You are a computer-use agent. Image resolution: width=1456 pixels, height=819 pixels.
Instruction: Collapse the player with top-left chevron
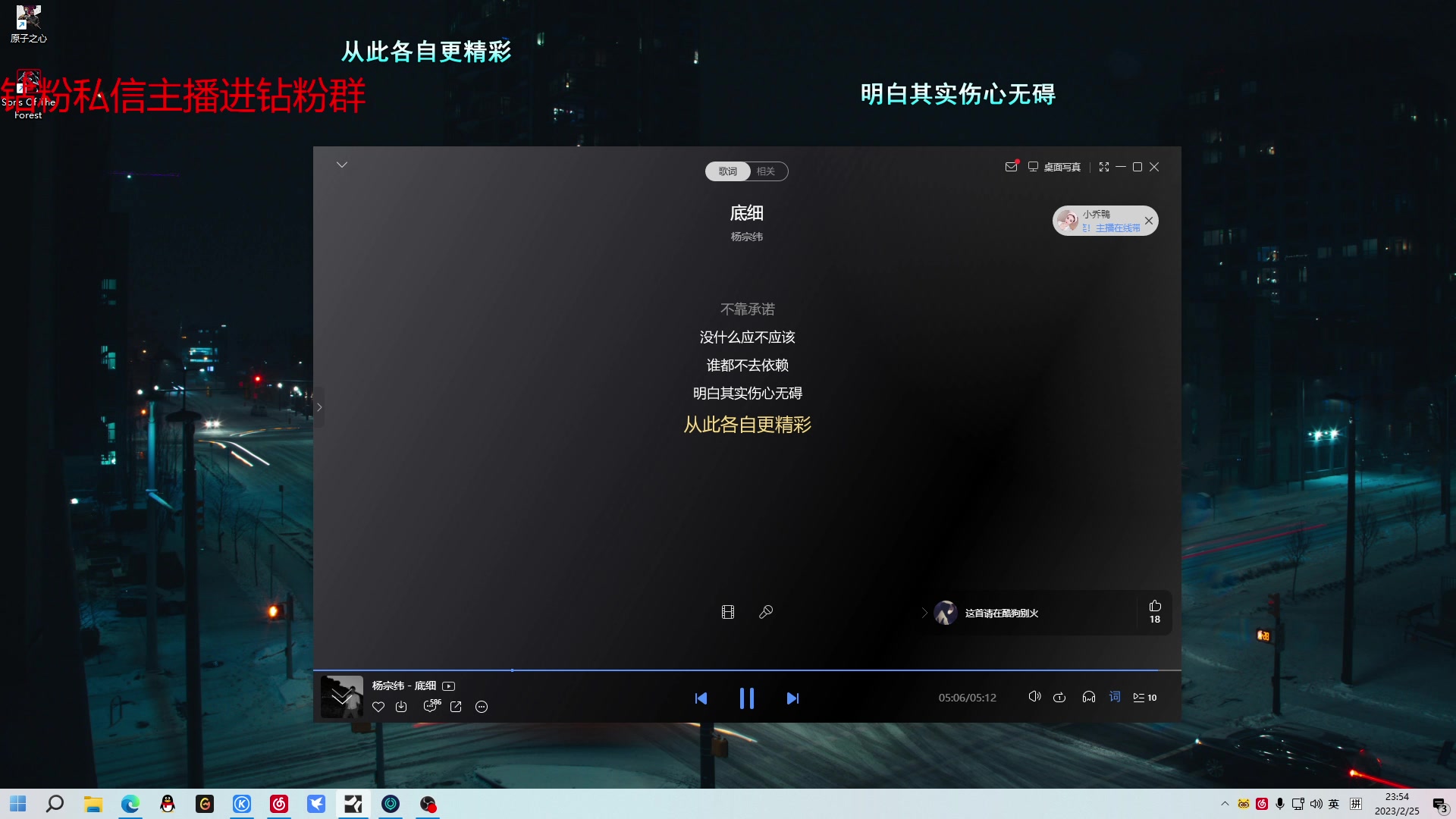(x=342, y=165)
